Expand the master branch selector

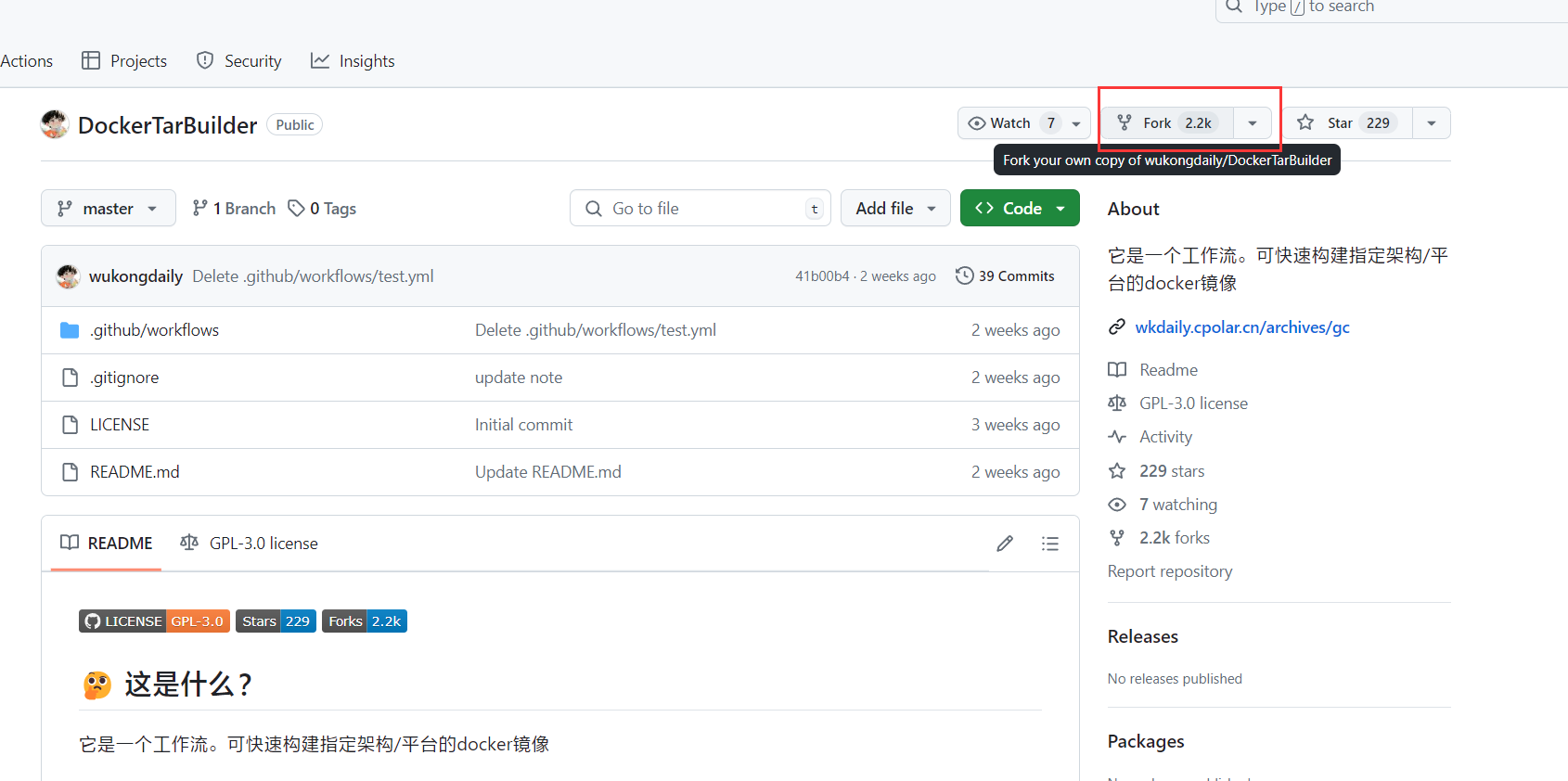108,209
